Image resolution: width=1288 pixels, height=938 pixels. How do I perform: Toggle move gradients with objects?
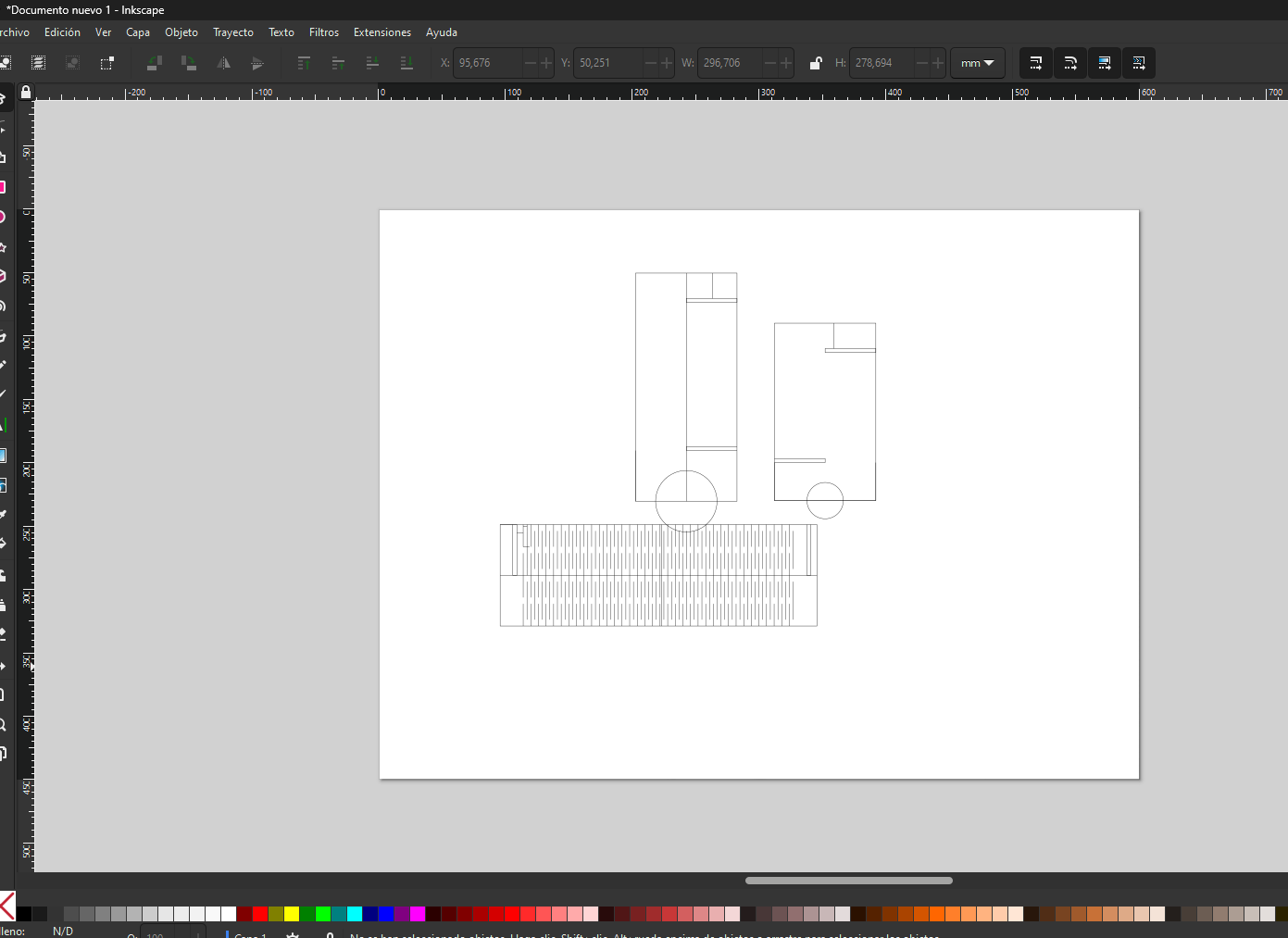point(1105,63)
